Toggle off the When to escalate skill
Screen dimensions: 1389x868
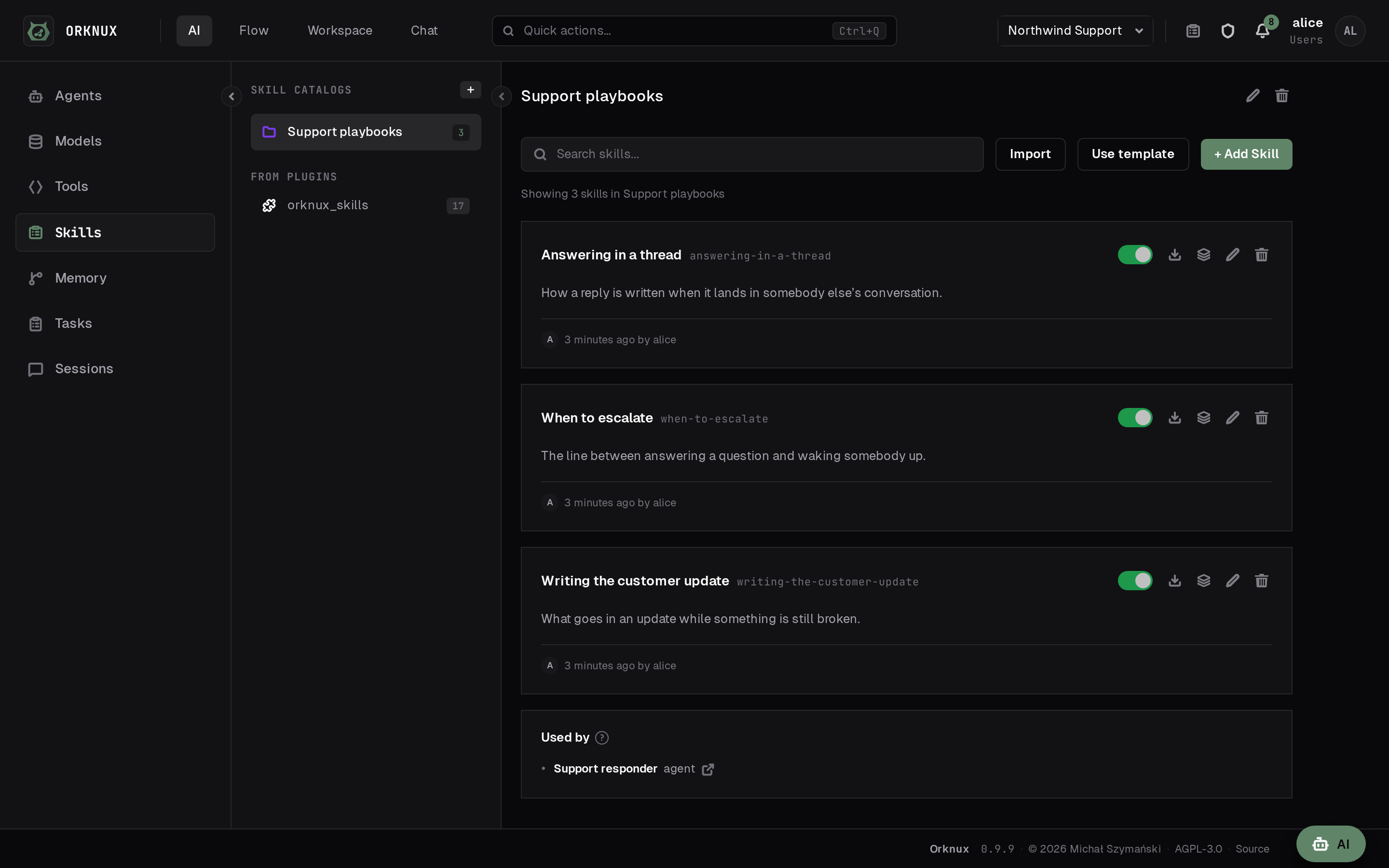[1135, 417]
